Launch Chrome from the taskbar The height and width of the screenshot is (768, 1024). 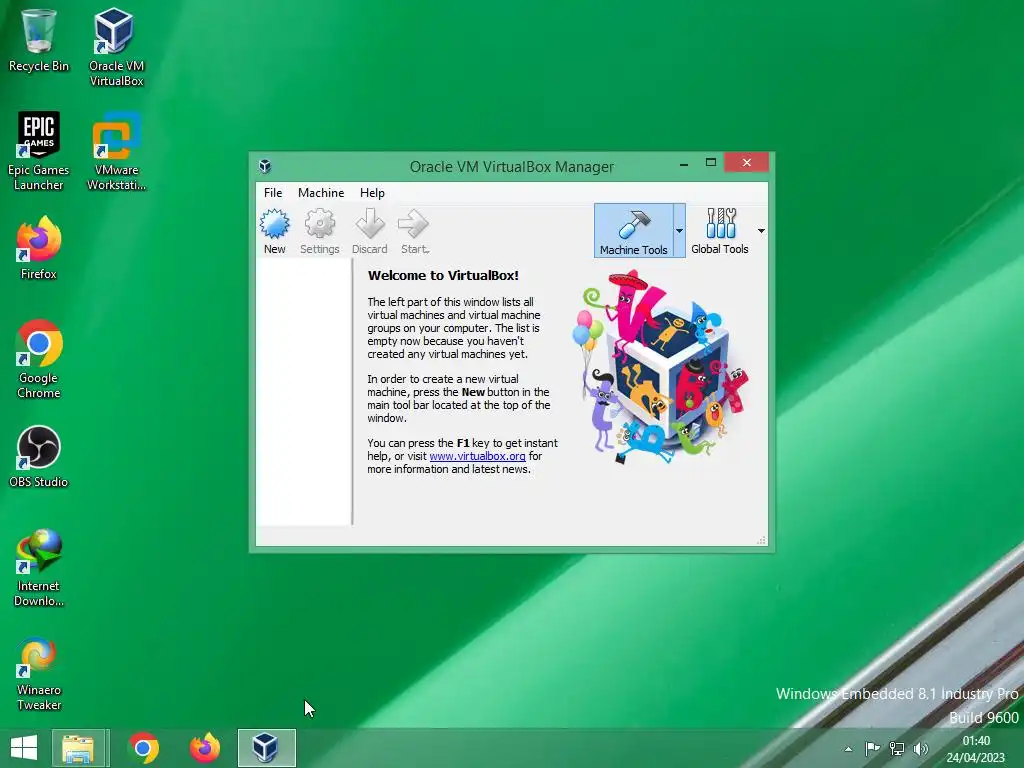click(x=143, y=748)
